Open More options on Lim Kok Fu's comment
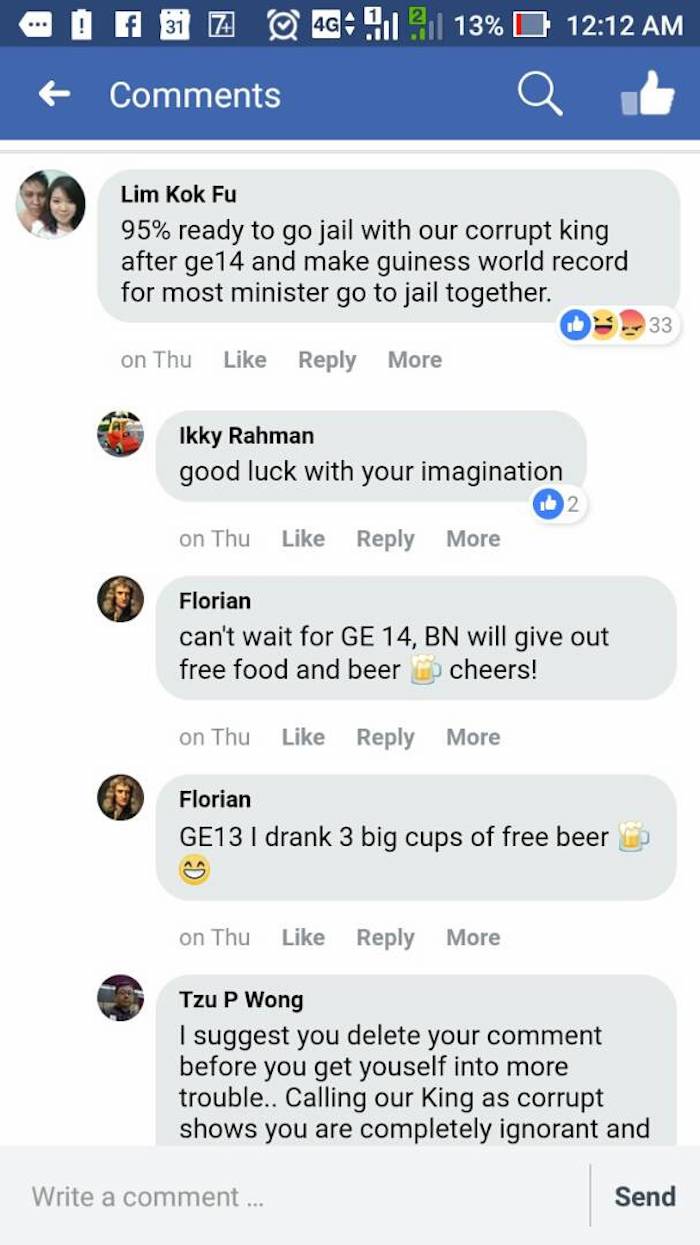The image size is (700, 1245). pyautogui.click(x=415, y=360)
